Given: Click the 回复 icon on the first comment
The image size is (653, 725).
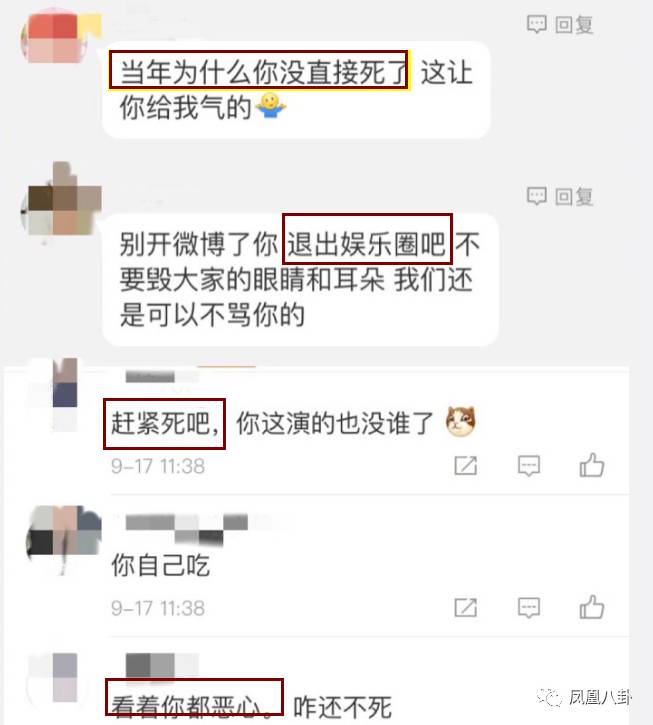Looking at the screenshot, I should point(536,25).
